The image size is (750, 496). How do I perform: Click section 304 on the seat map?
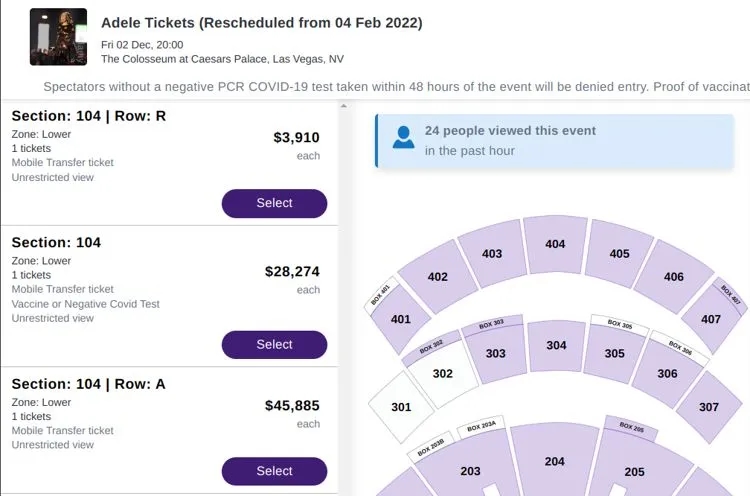pos(556,346)
